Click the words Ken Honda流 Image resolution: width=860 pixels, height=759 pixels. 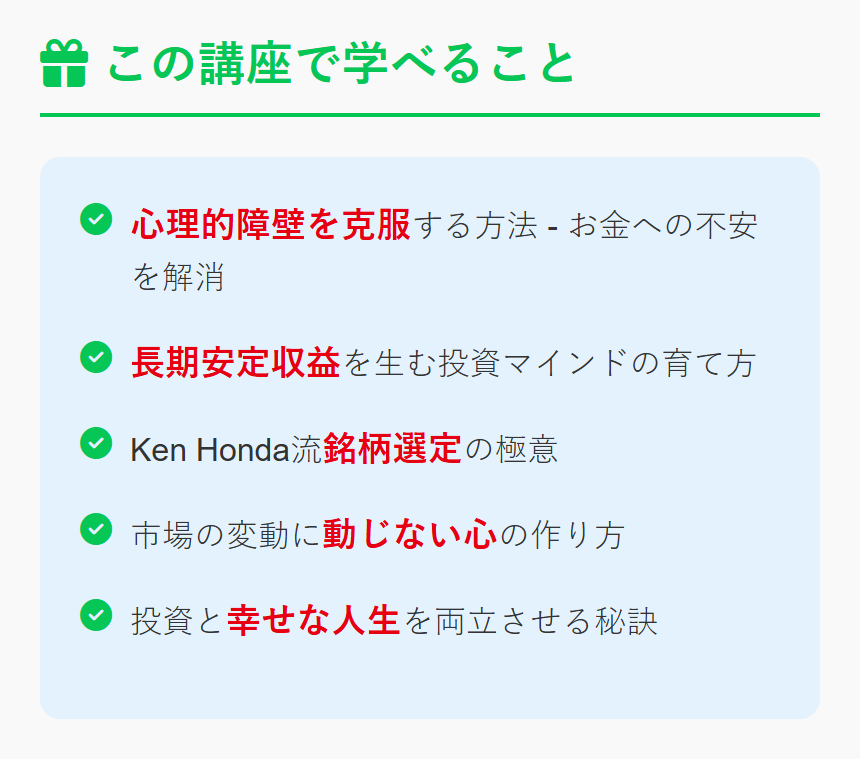226,450
